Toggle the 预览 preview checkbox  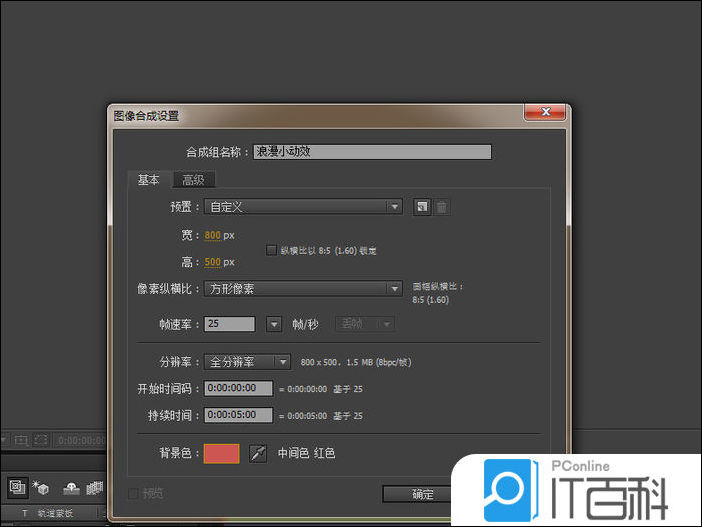tap(133, 494)
